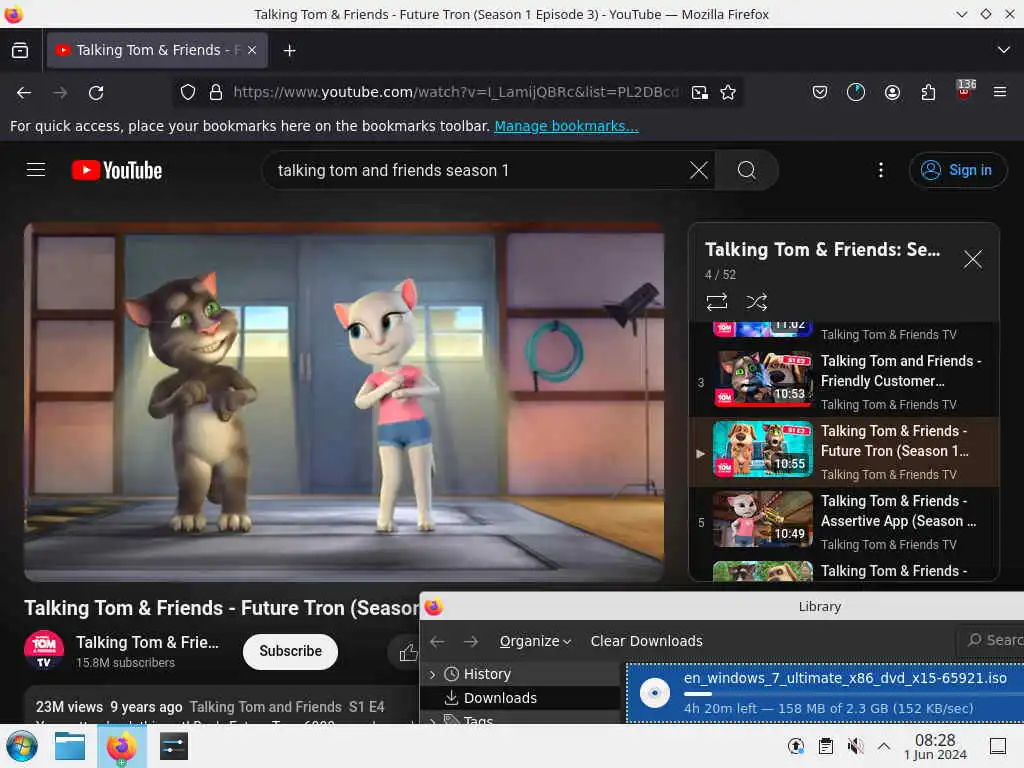Open the updates tray icon
Image resolution: width=1024 pixels, height=768 pixels.
click(795, 746)
